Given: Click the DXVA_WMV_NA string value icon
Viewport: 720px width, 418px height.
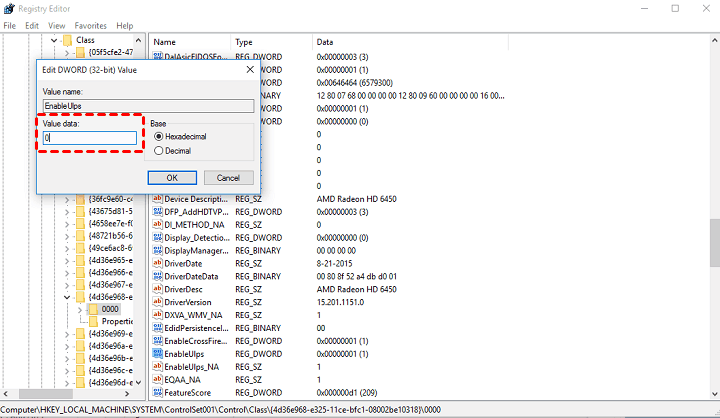Looking at the screenshot, I should point(158,315).
